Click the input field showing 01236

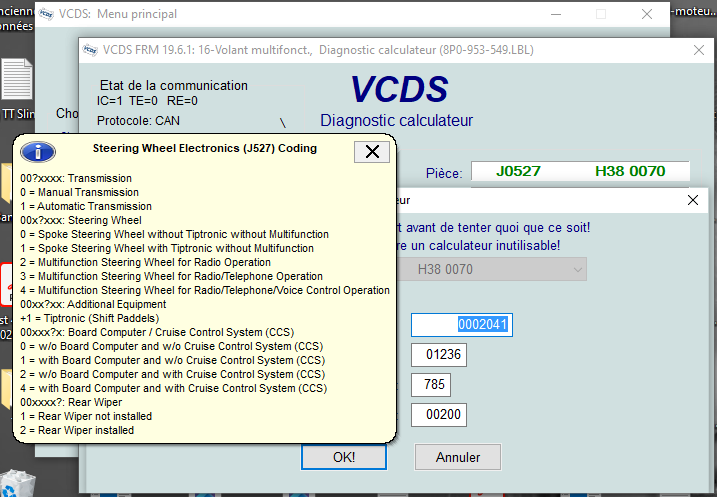coord(439,355)
